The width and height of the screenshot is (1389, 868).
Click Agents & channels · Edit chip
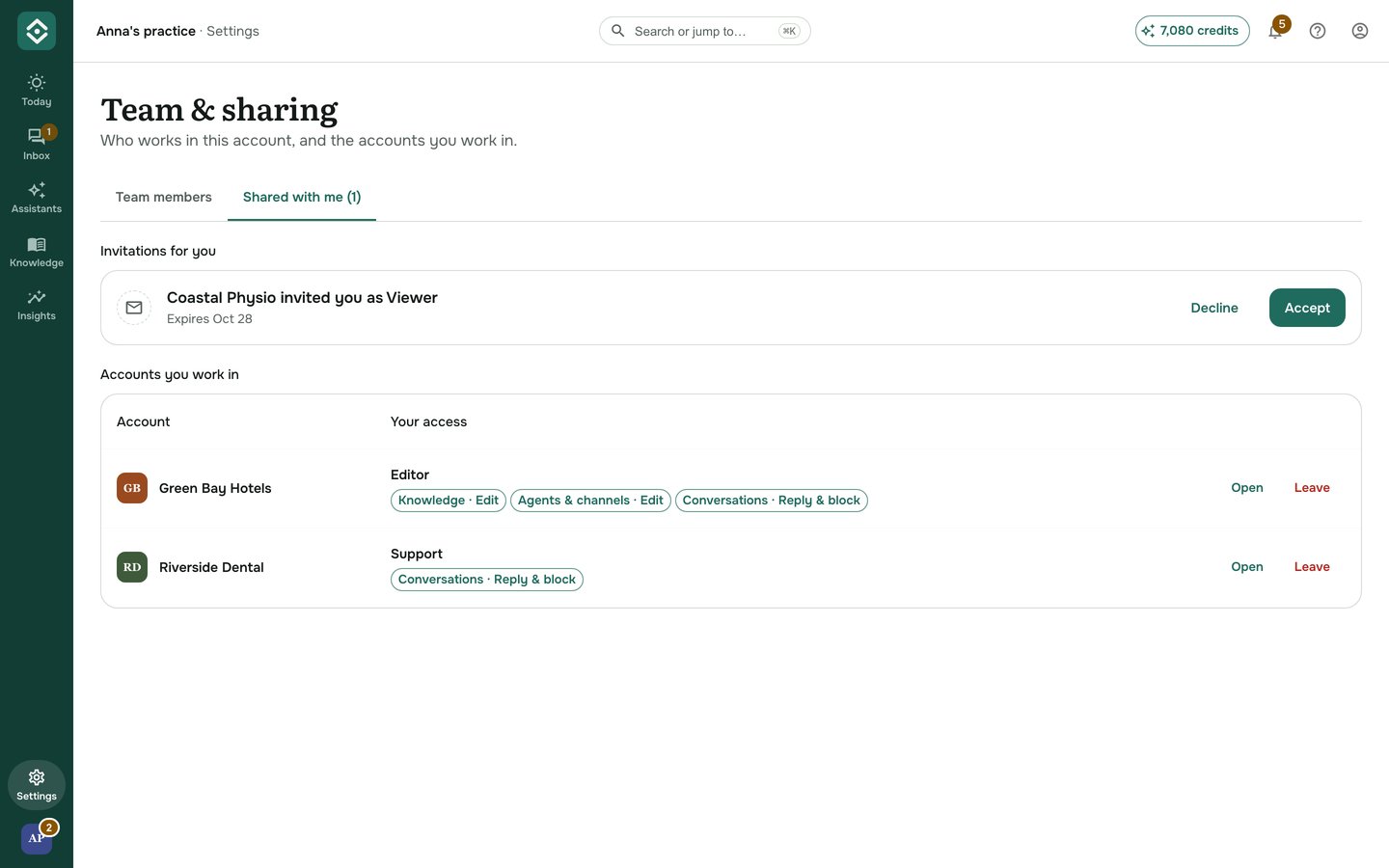(590, 501)
